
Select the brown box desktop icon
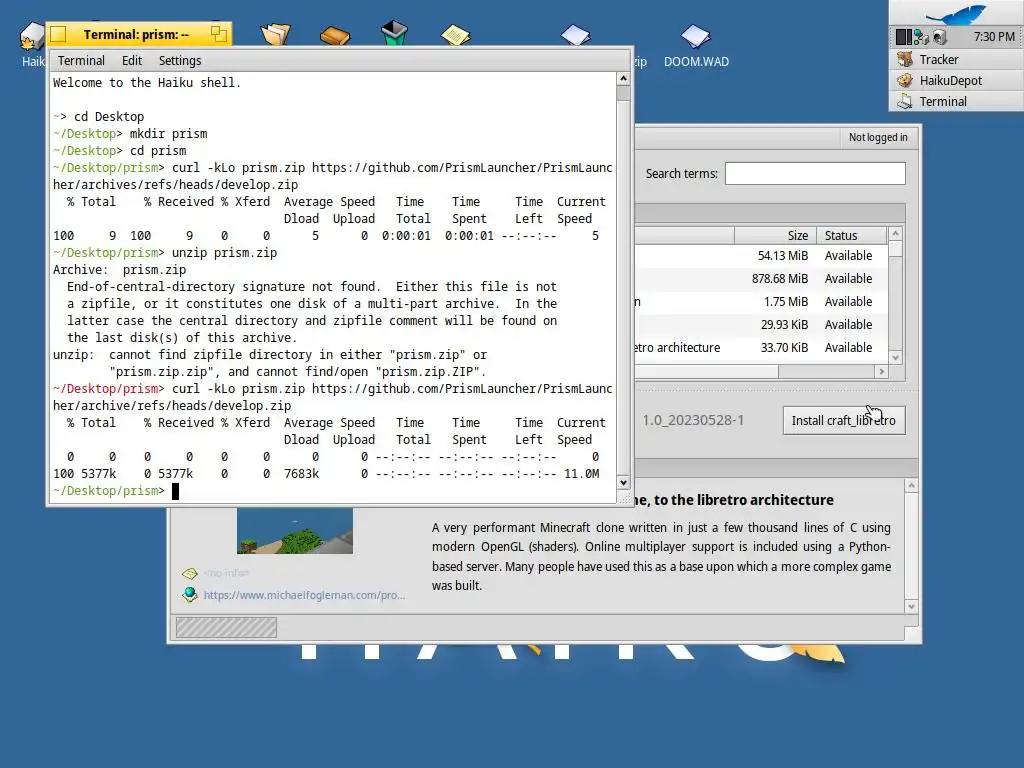pyautogui.click(x=335, y=35)
